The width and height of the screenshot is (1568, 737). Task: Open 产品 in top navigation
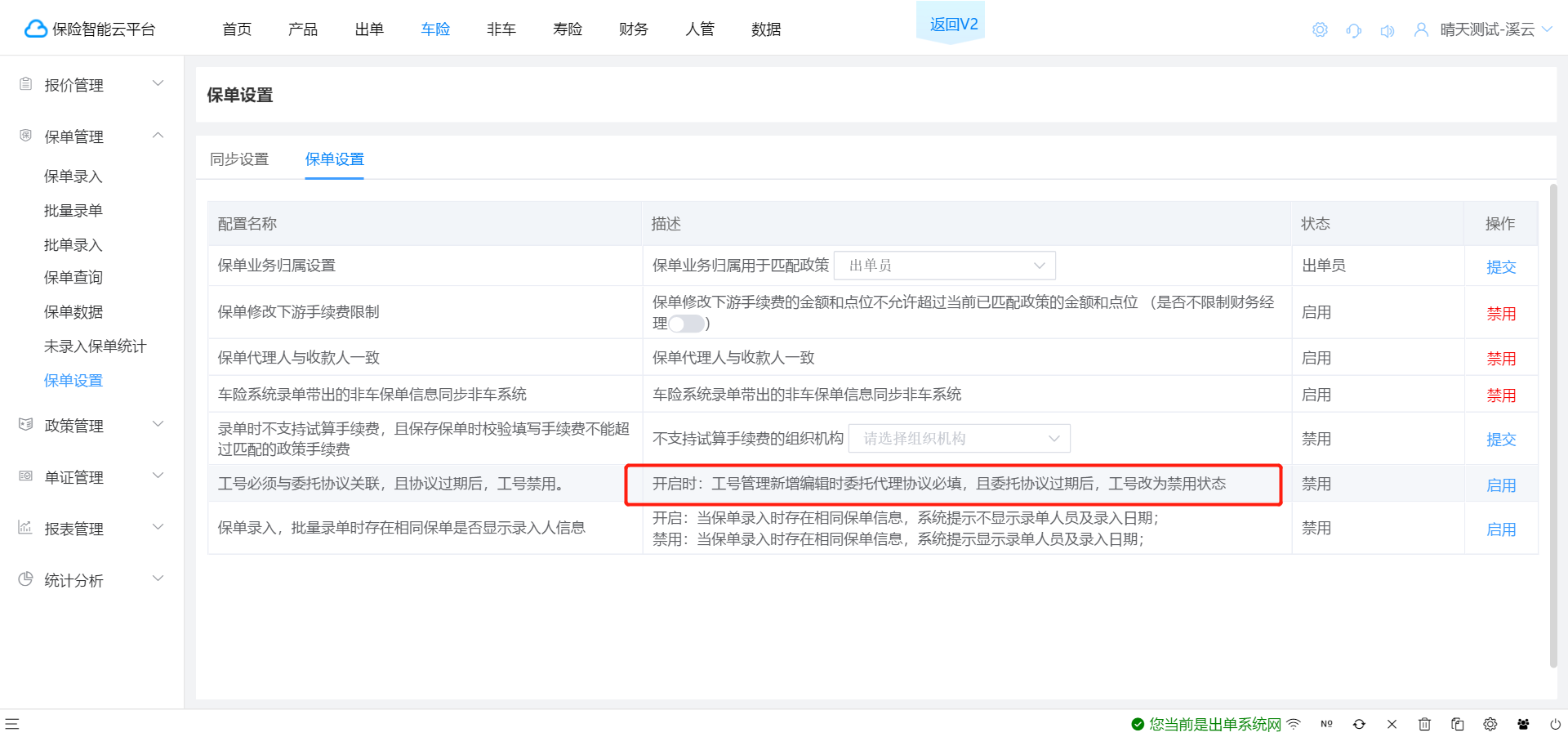coord(303,29)
